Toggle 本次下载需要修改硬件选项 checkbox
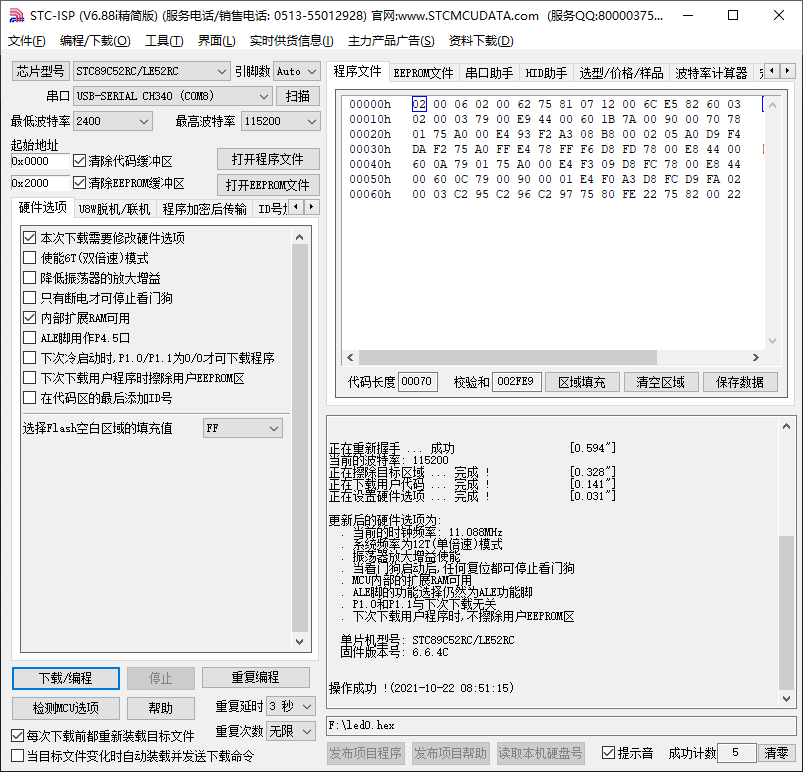 click(30, 238)
